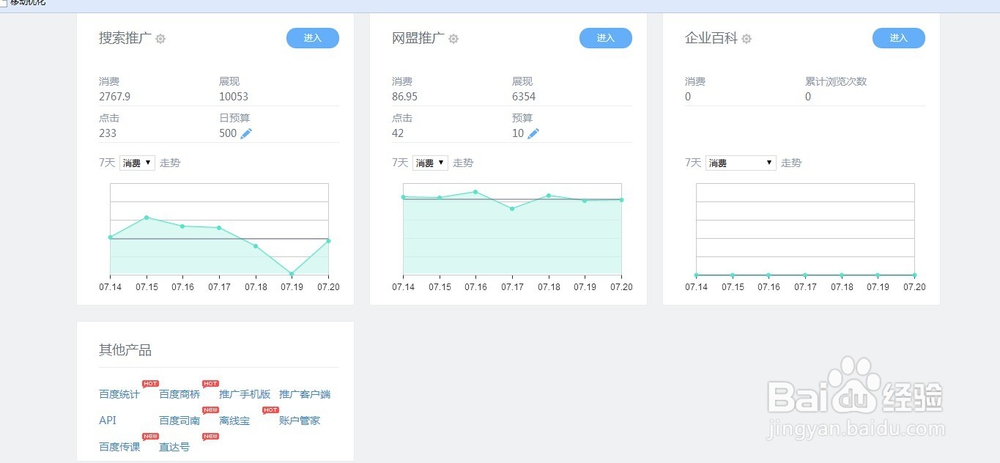
Task: Open the 百度司南 link
Action: click(x=179, y=421)
